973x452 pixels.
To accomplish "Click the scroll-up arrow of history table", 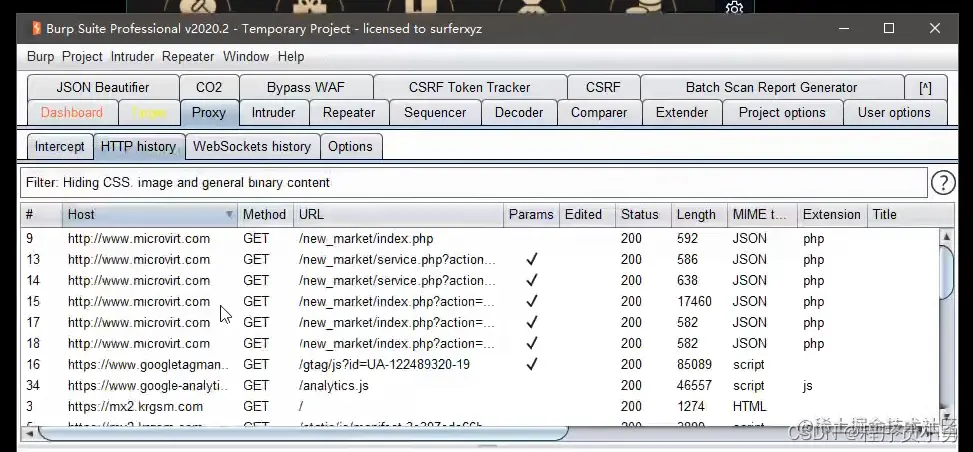I will pyautogui.click(x=947, y=236).
